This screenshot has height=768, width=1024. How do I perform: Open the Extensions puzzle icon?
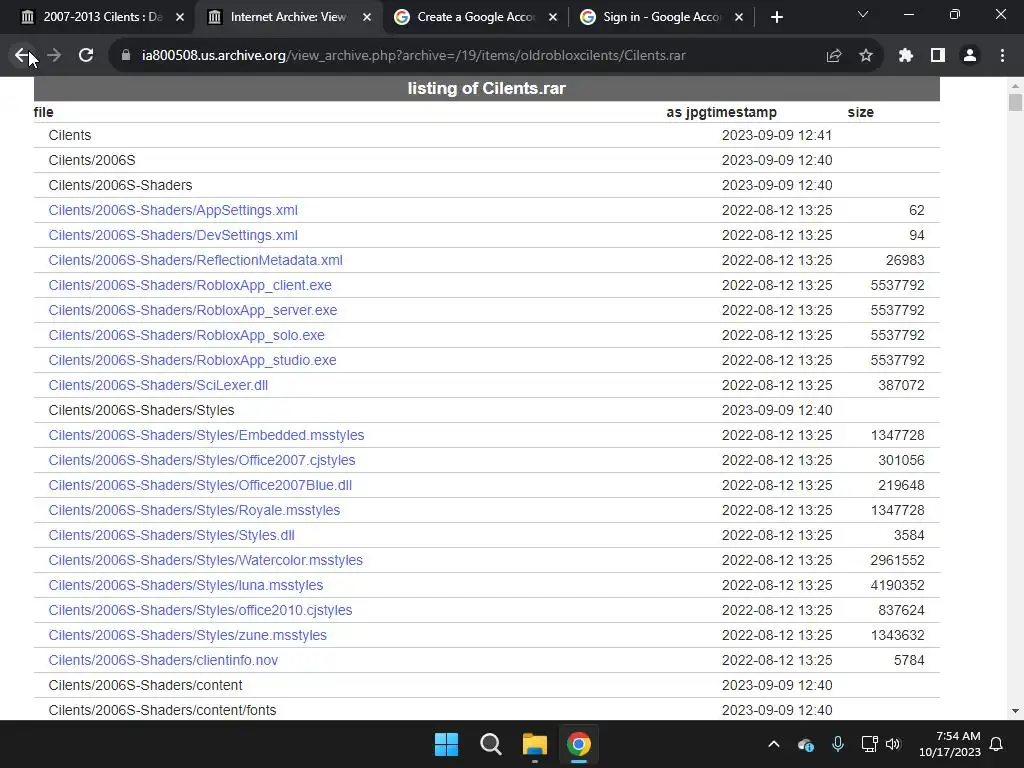(906, 56)
